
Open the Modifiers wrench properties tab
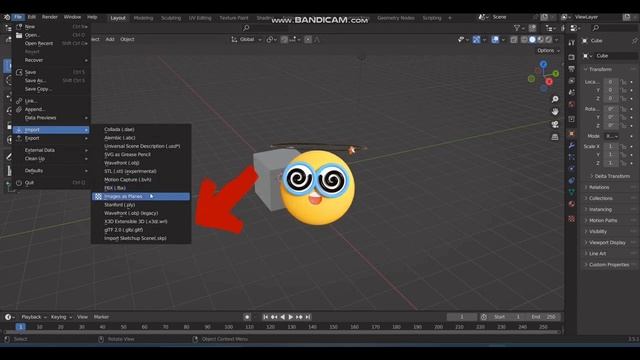571,145
